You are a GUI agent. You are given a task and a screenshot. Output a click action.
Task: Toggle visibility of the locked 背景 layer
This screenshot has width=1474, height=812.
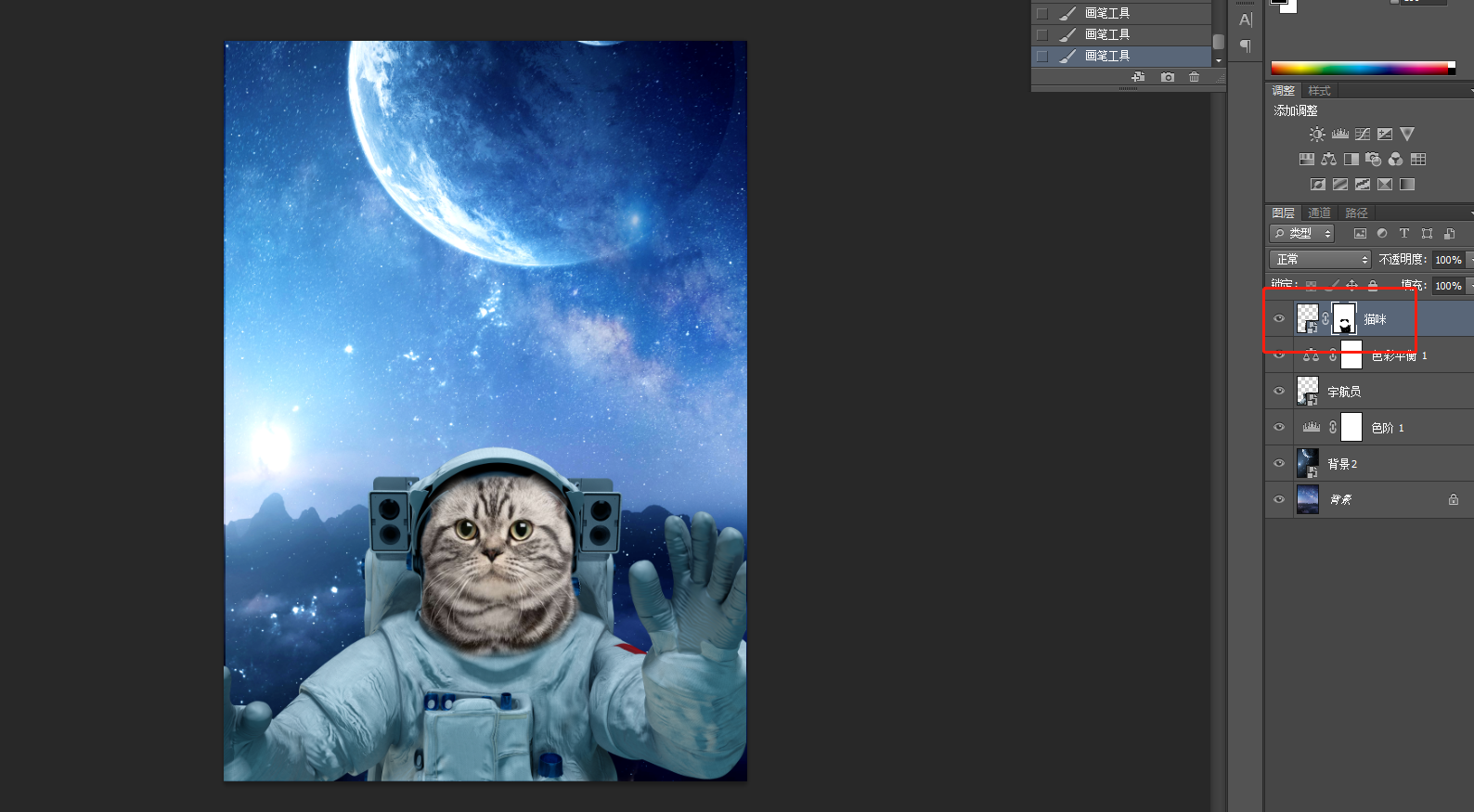pyautogui.click(x=1279, y=499)
